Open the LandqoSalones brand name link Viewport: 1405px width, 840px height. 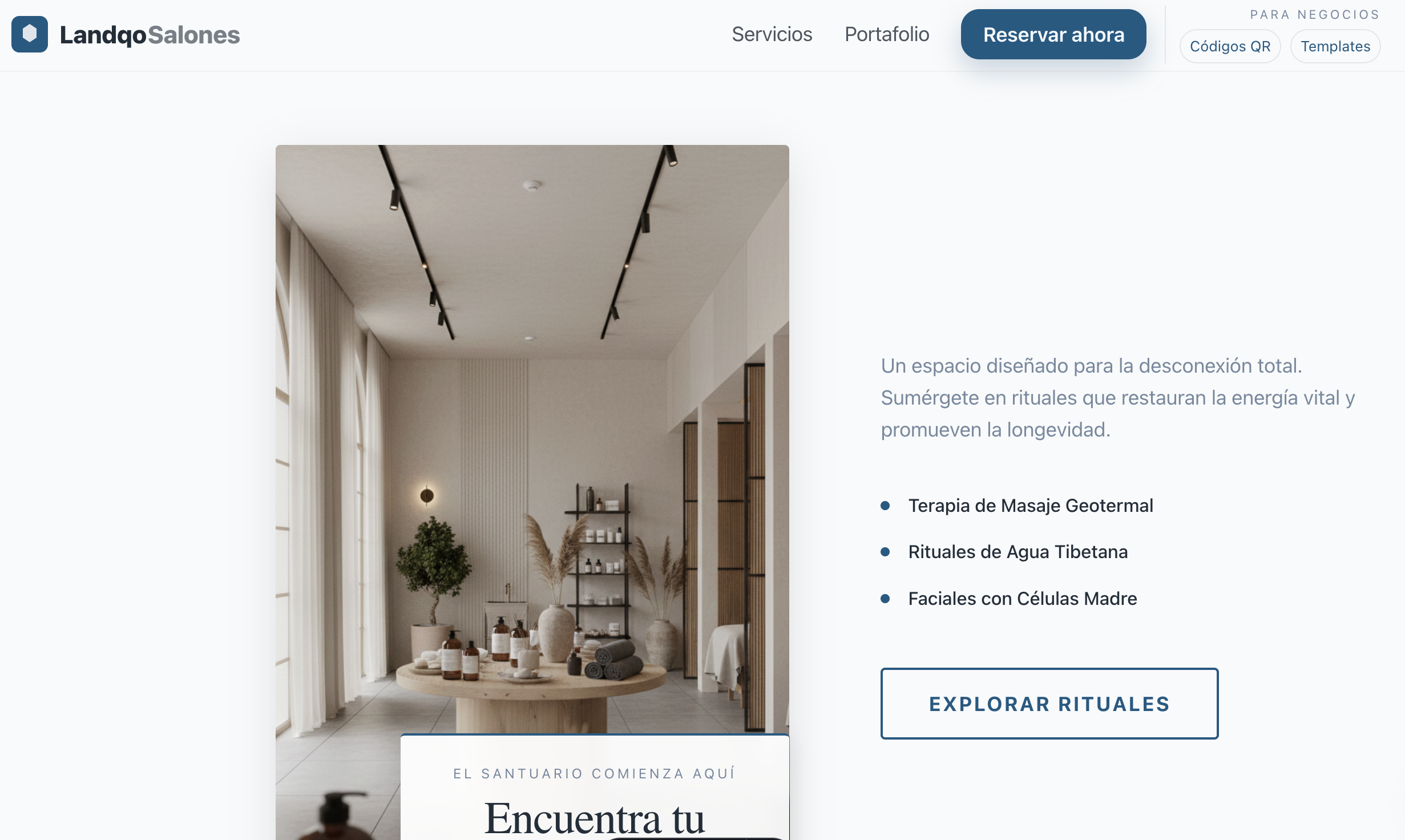point(150,35)
